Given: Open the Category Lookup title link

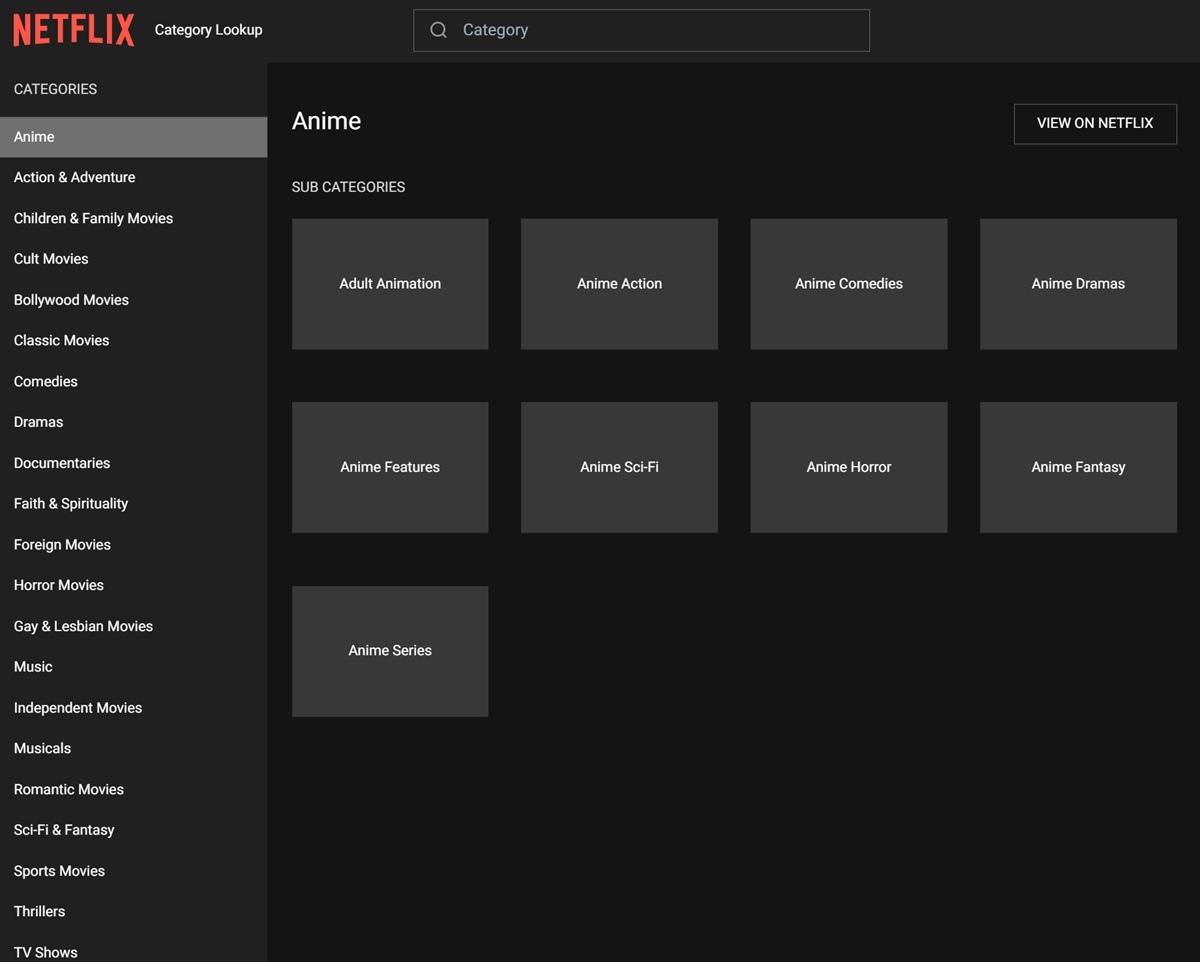Looking at the screenshot, I should 208,30.
